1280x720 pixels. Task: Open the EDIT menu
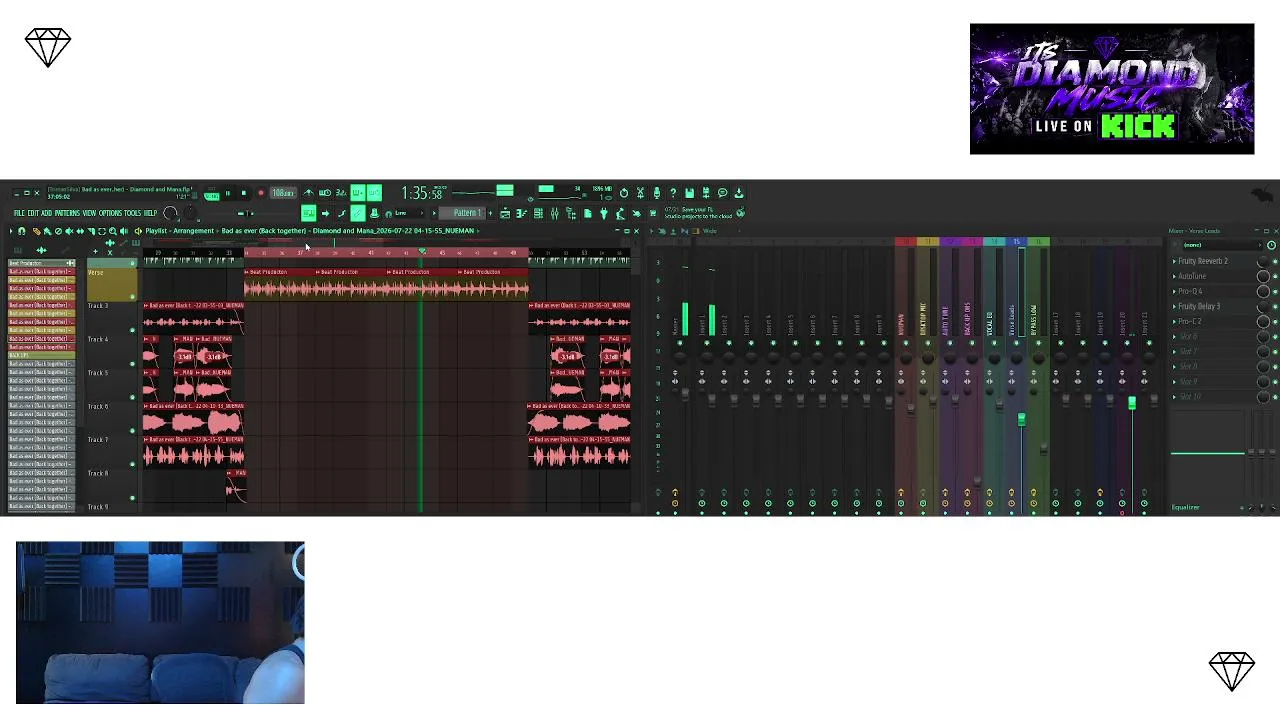click(33, 213)
